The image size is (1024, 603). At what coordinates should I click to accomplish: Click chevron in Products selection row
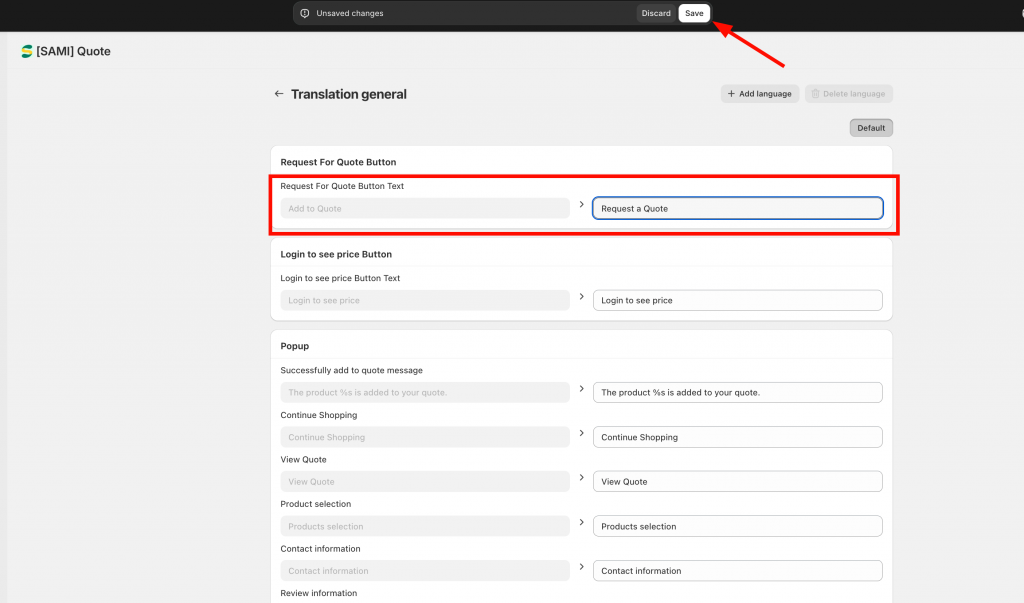pos(581,522)
